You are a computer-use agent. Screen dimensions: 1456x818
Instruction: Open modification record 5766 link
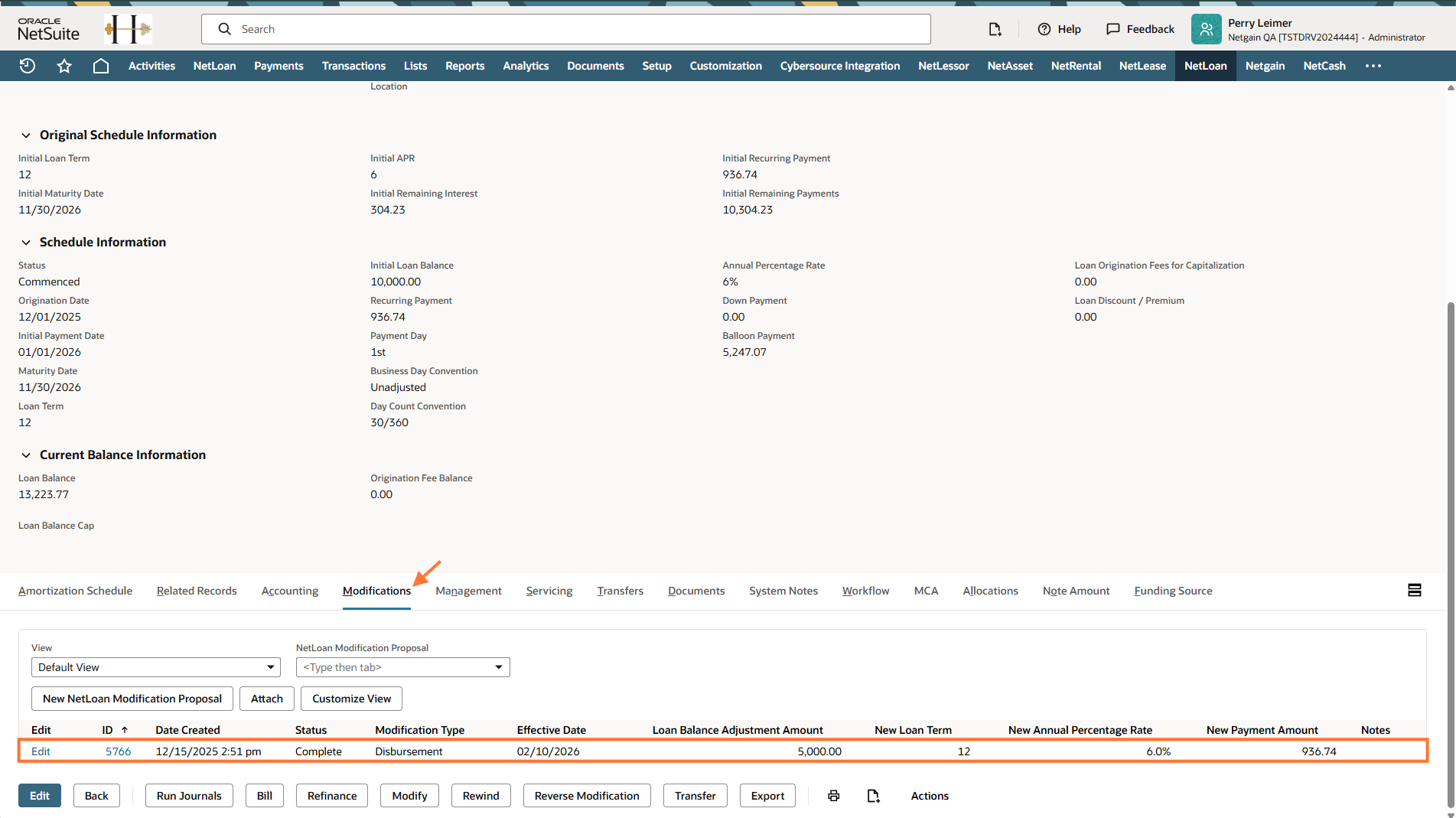coord(118,751)
